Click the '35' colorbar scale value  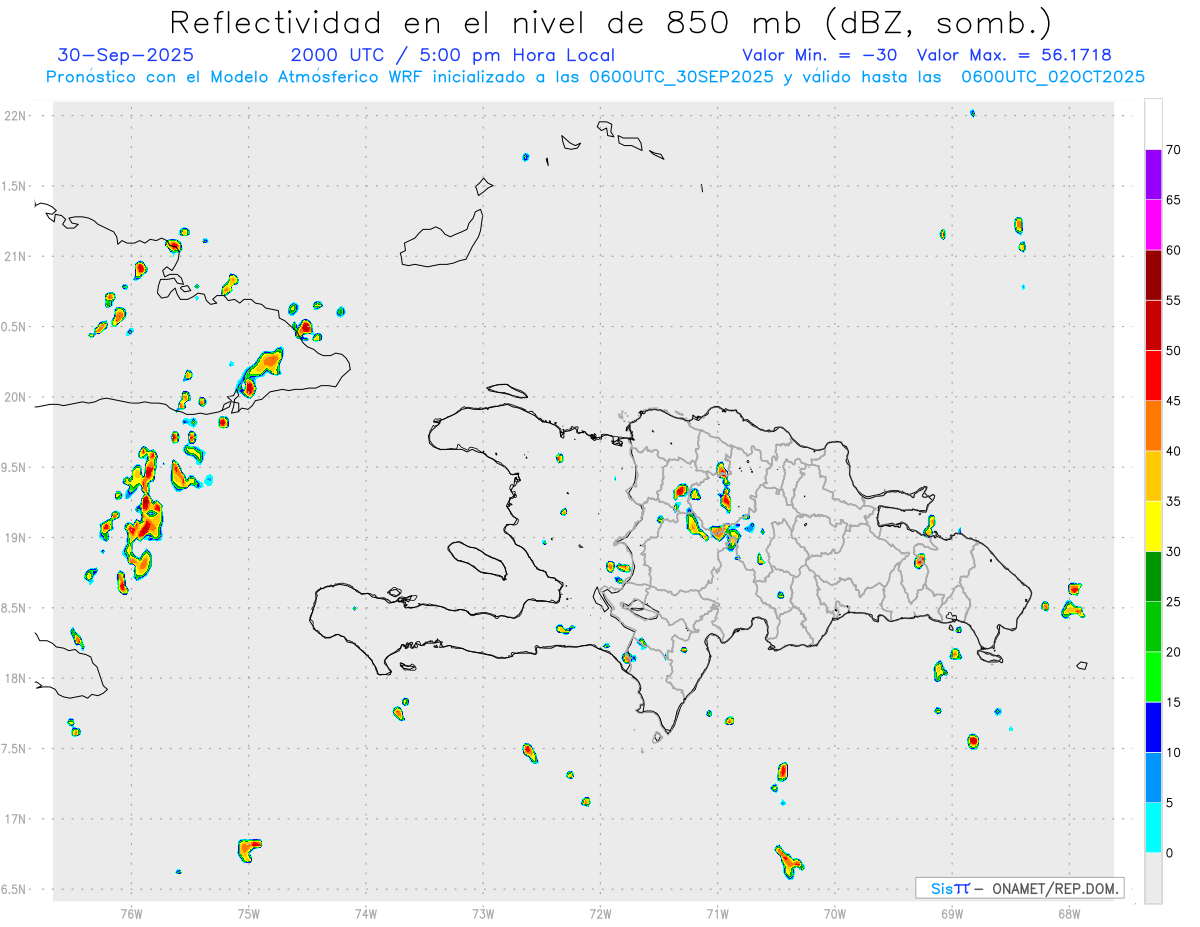pyautogui.click(x=1174, y=501)
